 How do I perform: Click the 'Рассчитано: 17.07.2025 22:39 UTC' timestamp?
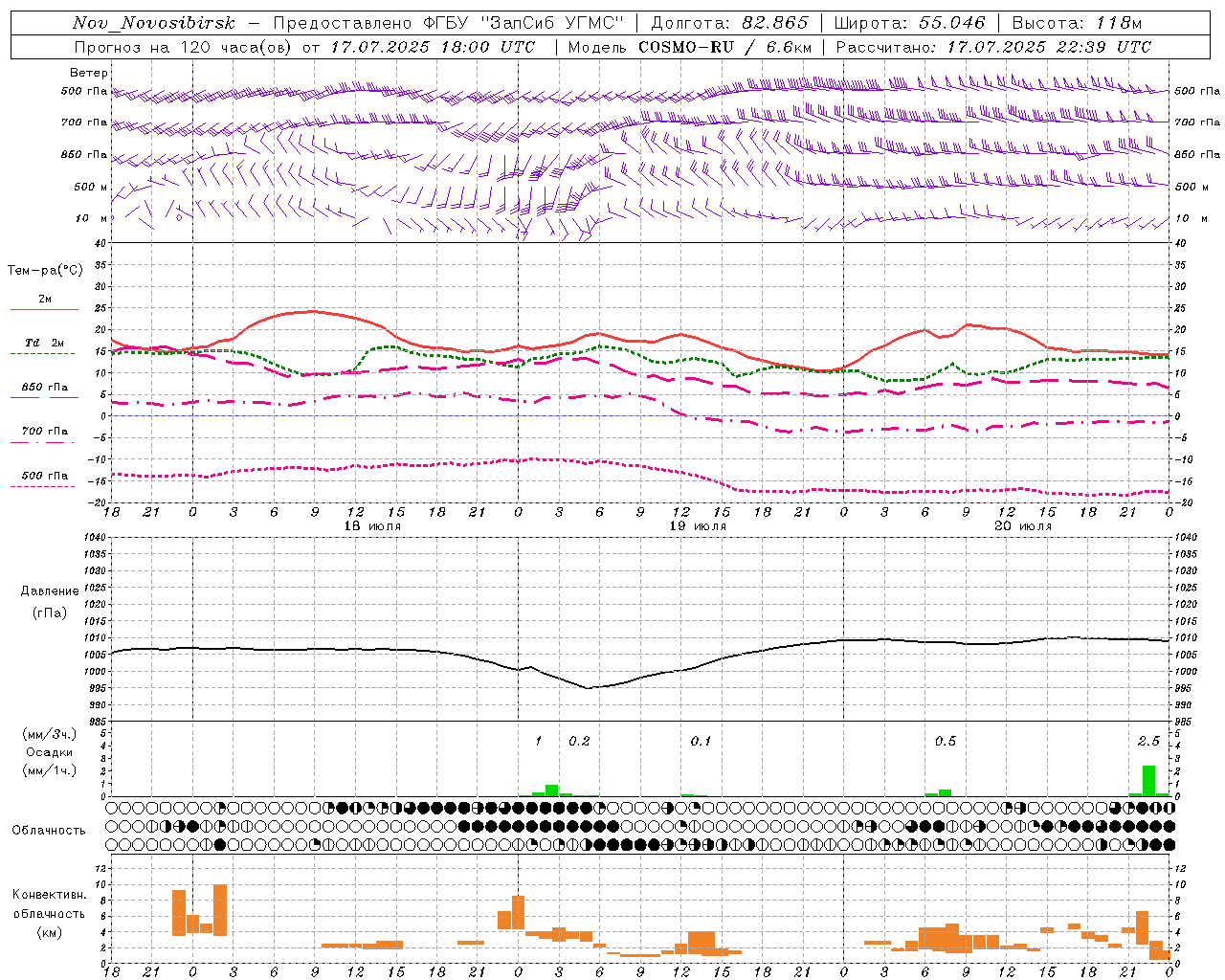point(993,47)
